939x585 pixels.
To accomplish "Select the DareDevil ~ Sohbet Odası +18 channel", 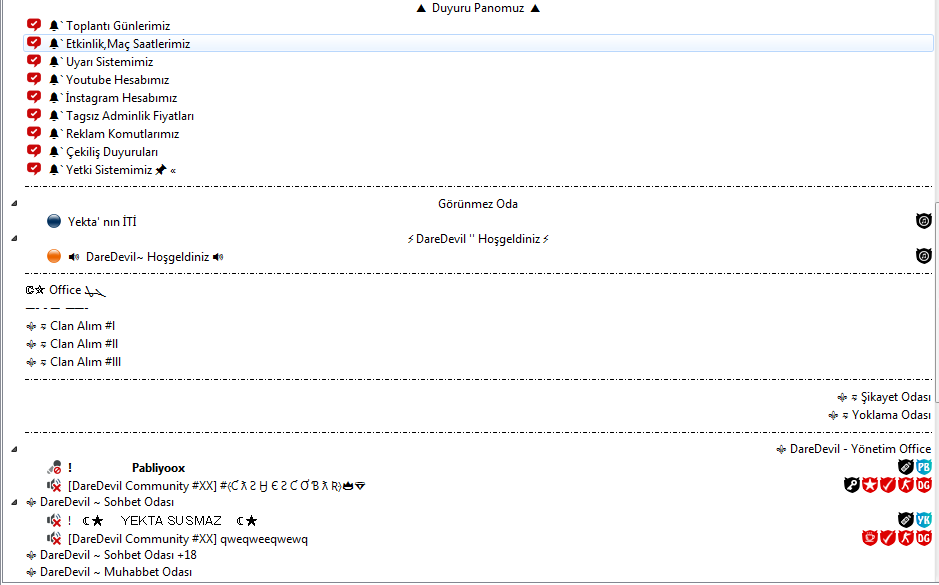I will tap(112, 555).
